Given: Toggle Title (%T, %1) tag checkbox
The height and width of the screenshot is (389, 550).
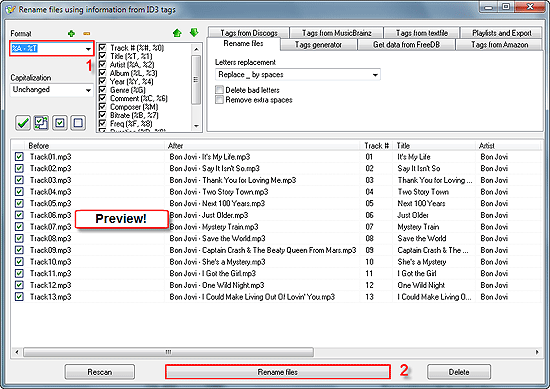Looking at the screenshot, I should 102,56.
